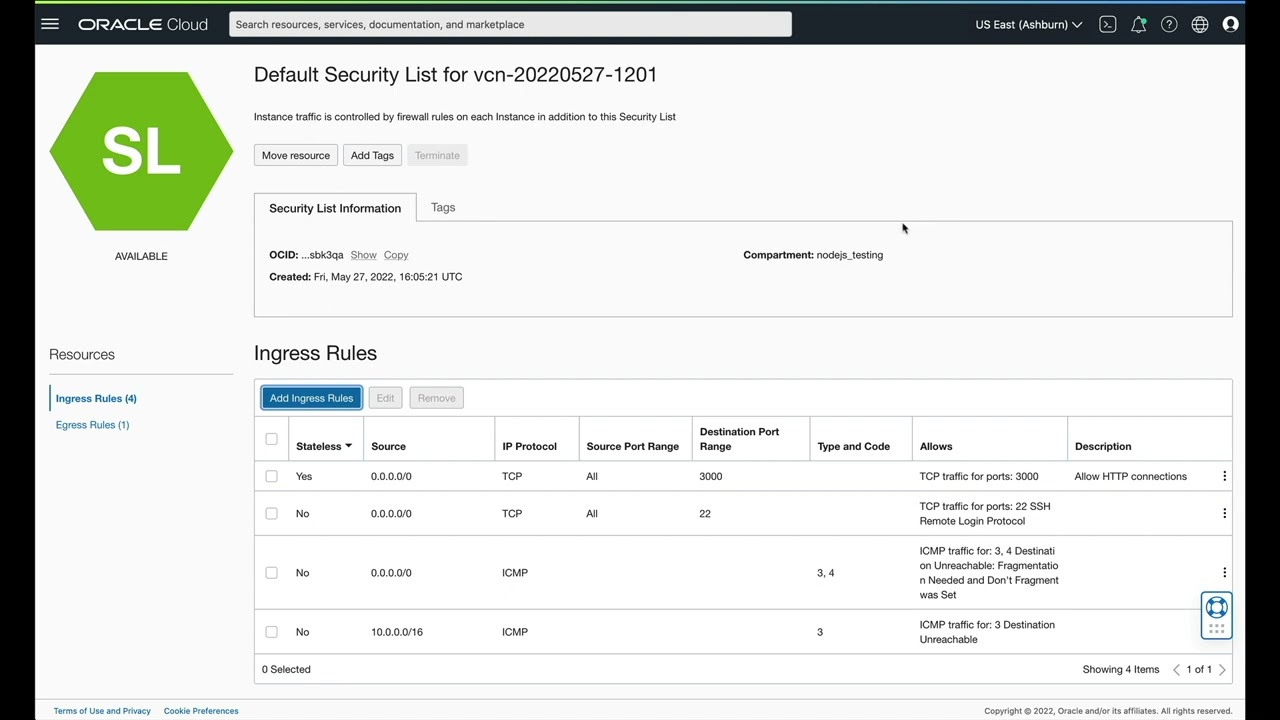Click the Copy OCID link
The height and width of the screenshot is (720, 1280).
tap(396, 255)
